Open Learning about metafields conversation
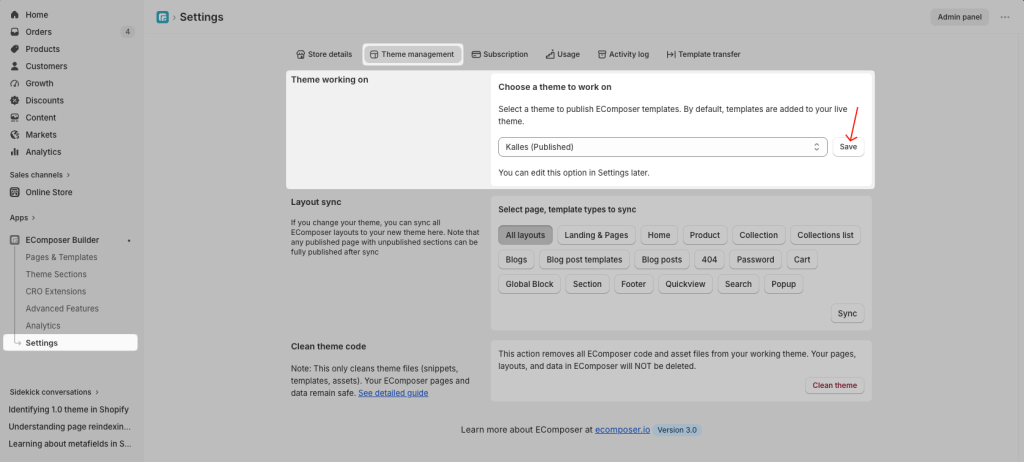 [x=70, y=444]
